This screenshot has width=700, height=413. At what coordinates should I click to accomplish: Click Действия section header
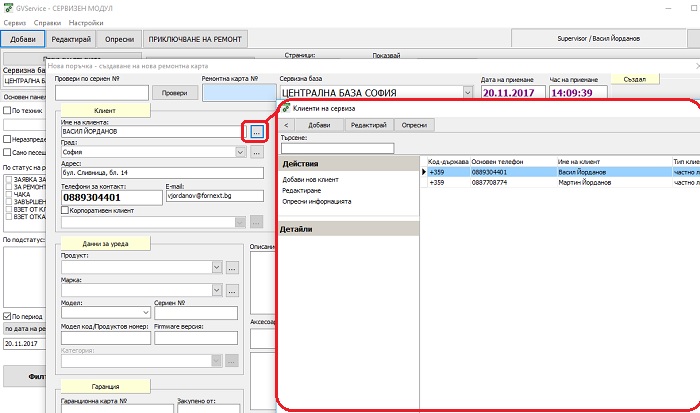pyautogui.click(x=349, y=164)
